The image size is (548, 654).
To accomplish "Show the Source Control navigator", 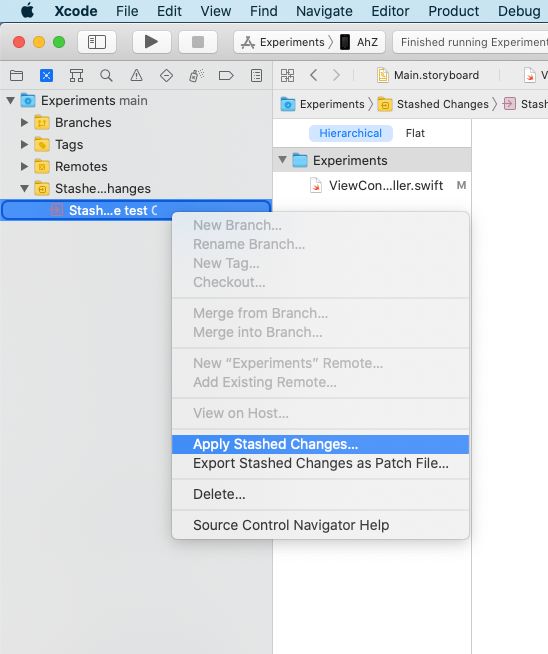I will (x=46, y=75).
